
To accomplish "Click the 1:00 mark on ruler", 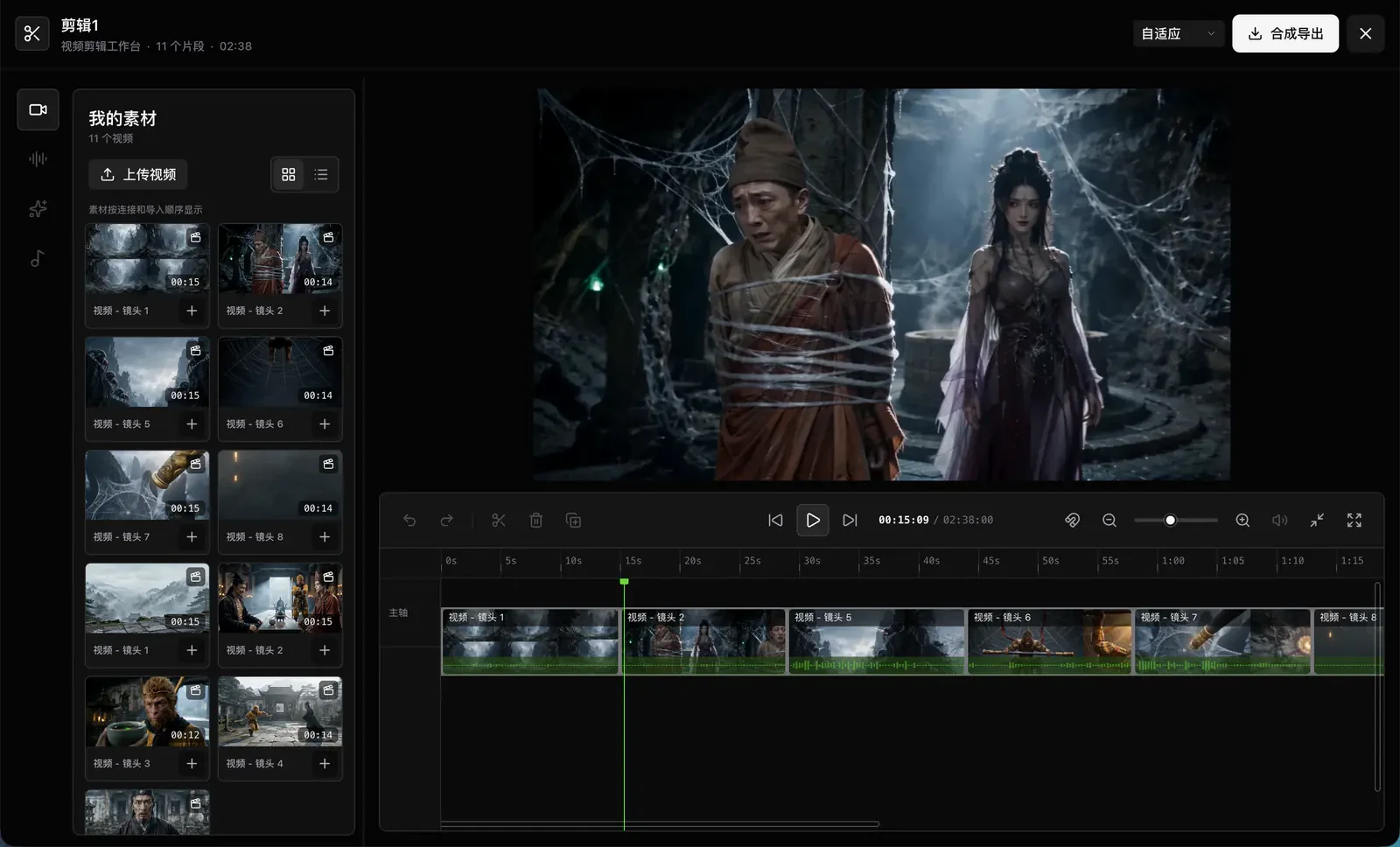I will click(x=1172, y=561).
